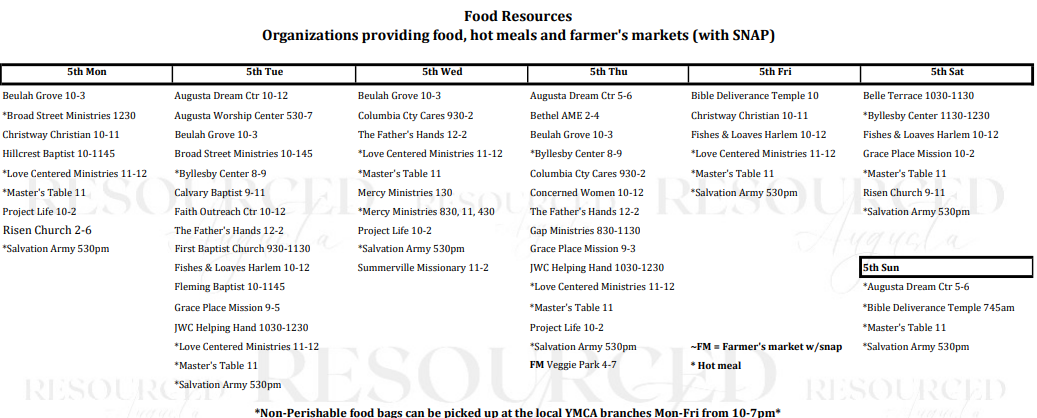Select the 5th Wed header cell
The width and height of the screenshot is (1037, 418).
click(x=442, y=72)
